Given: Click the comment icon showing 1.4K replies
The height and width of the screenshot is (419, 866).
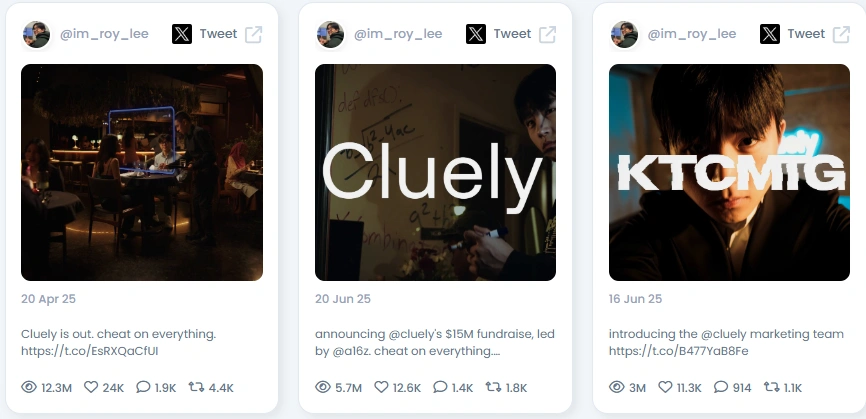Looking at the screenshot, I should pos(440,387).
